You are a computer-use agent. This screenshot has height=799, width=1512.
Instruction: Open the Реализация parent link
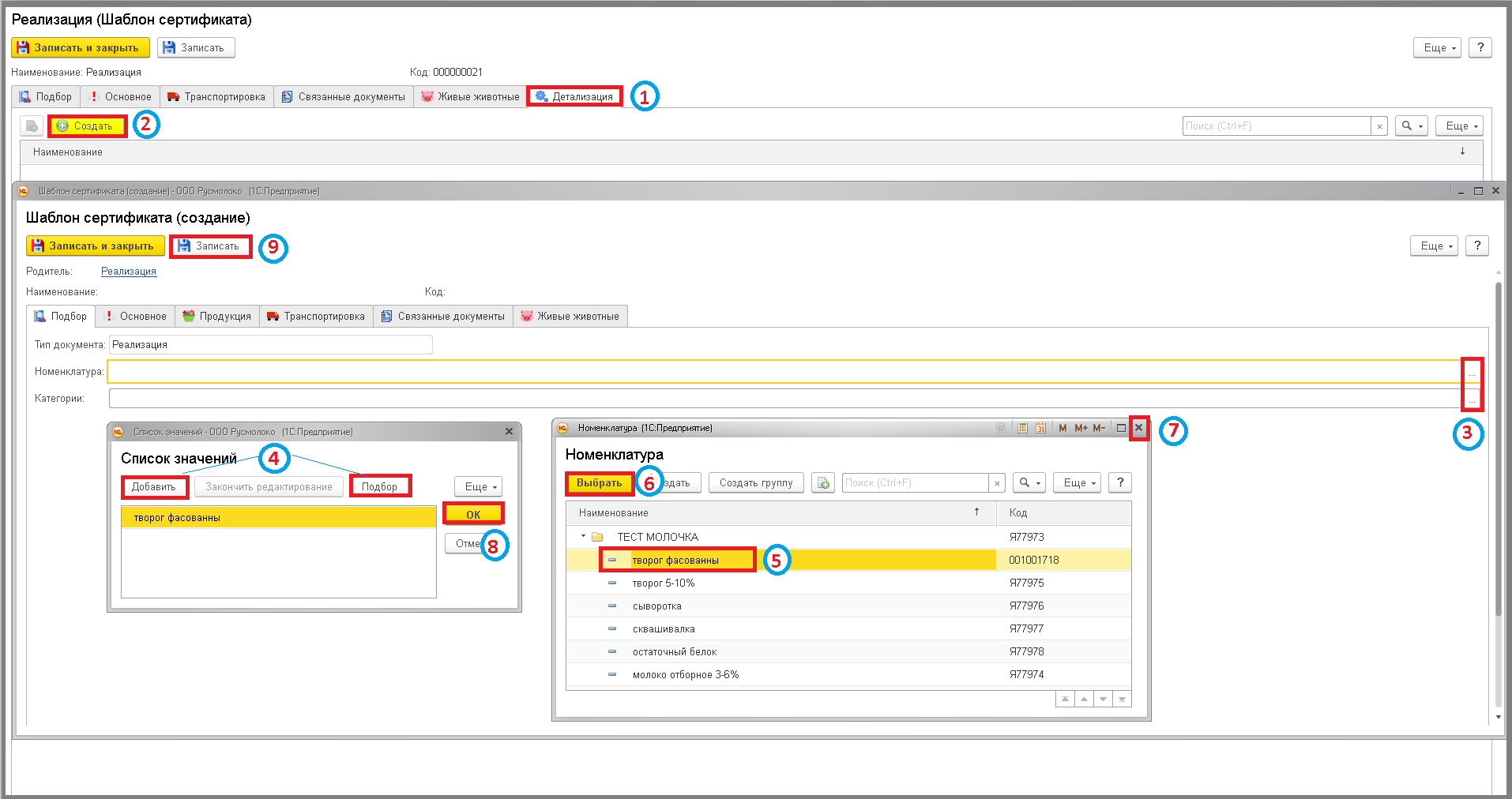[x=129, y=271]
